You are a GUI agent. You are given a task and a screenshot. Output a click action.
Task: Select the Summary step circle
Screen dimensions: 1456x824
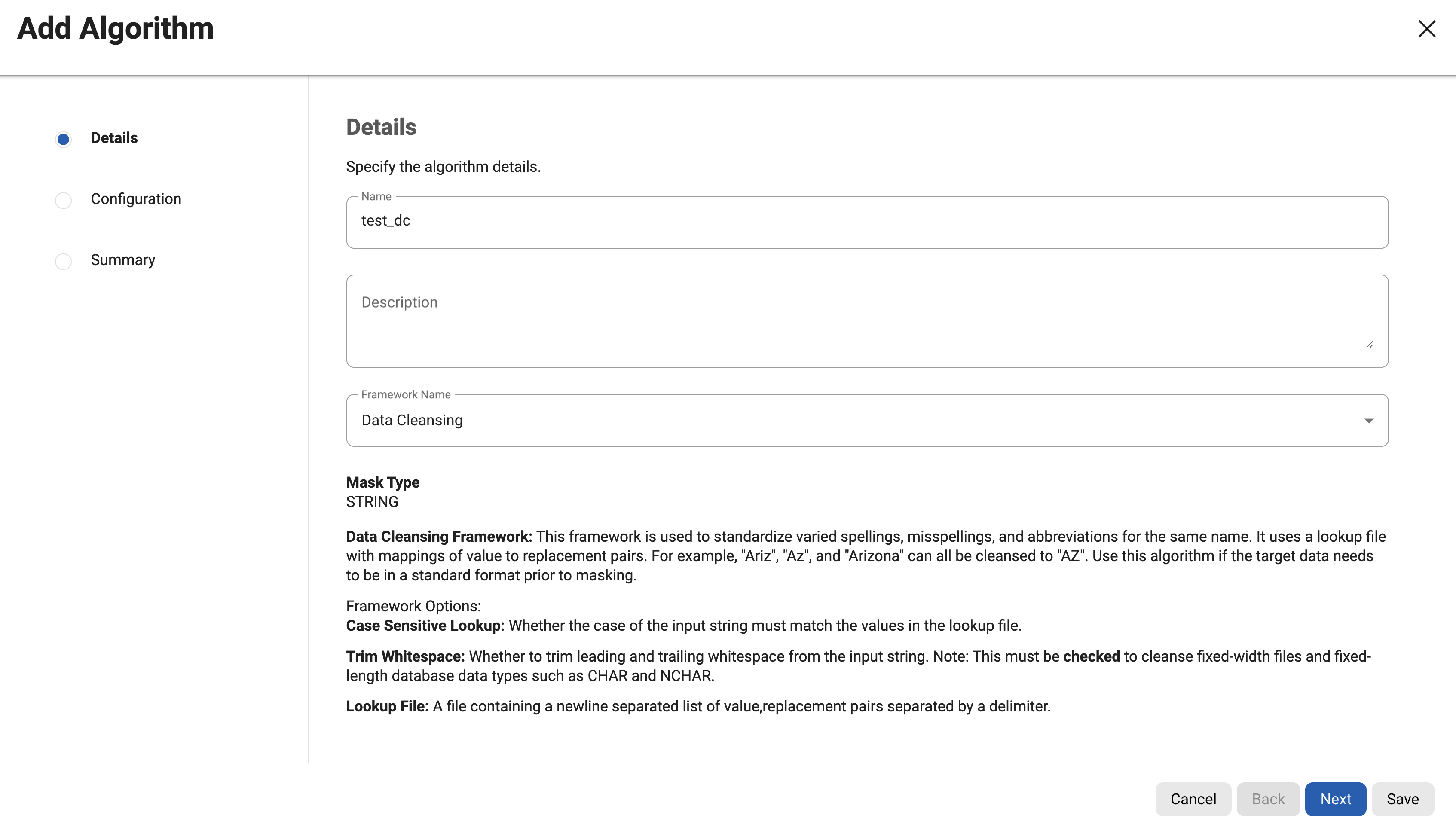[x=63, y=262]
